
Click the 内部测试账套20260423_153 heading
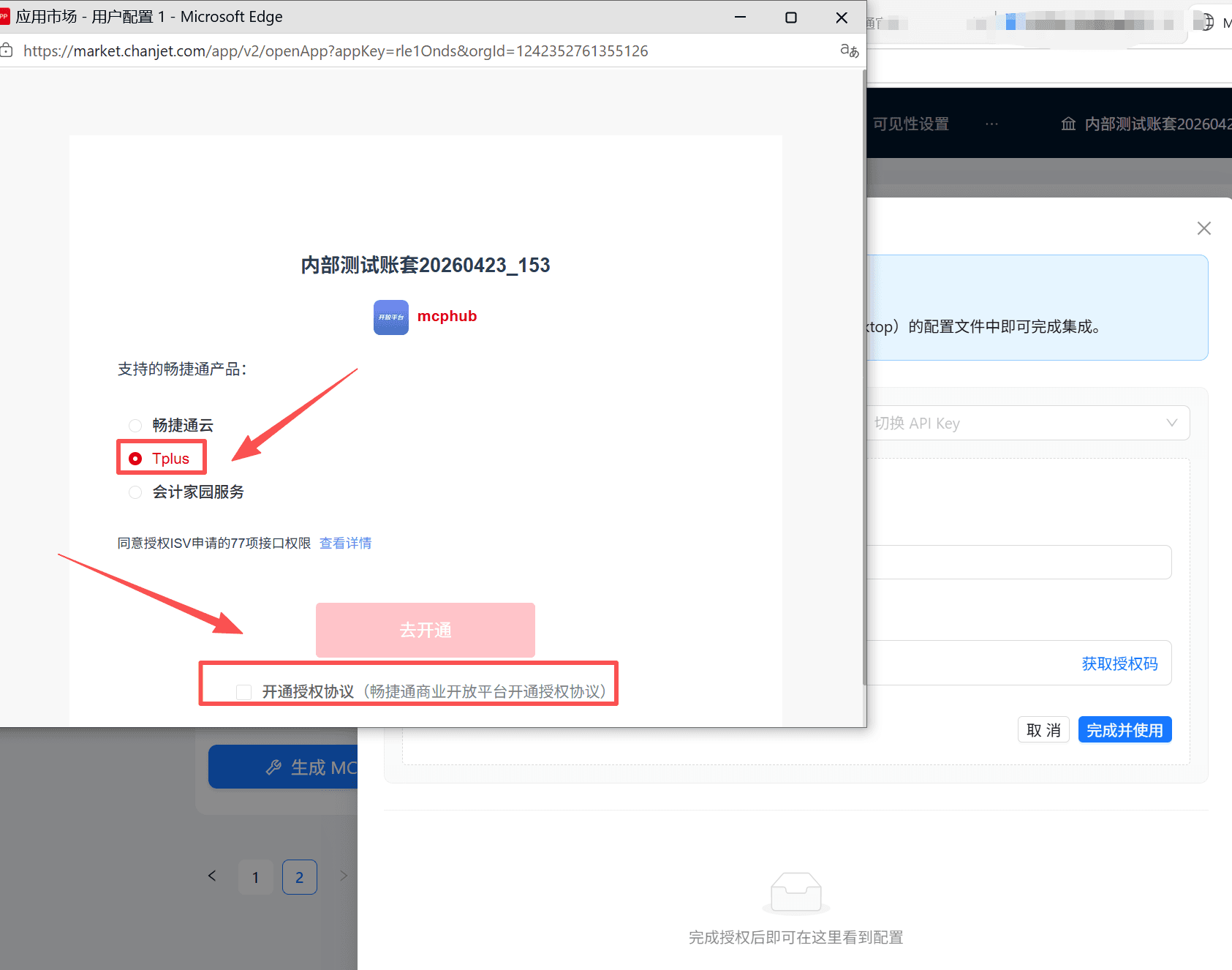pyautogui.click(x=426, y=265)
